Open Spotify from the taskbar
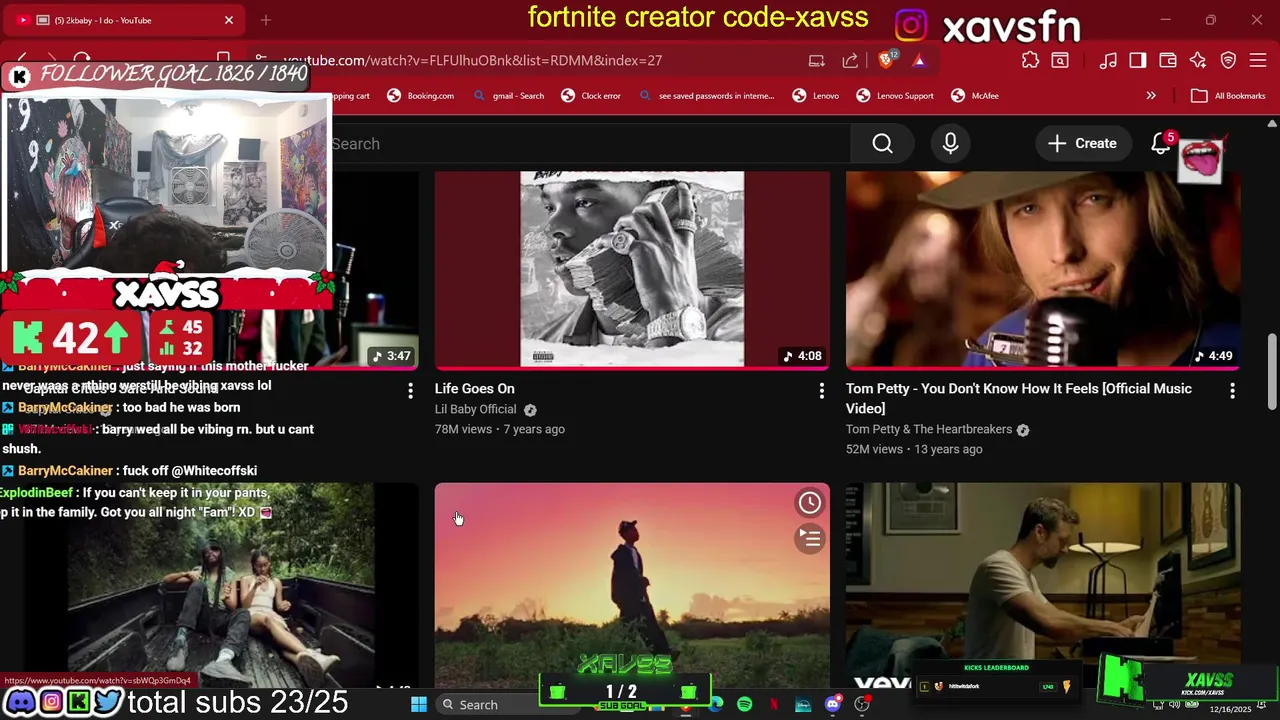1280x720 pixels. click(x=745, y=704)
